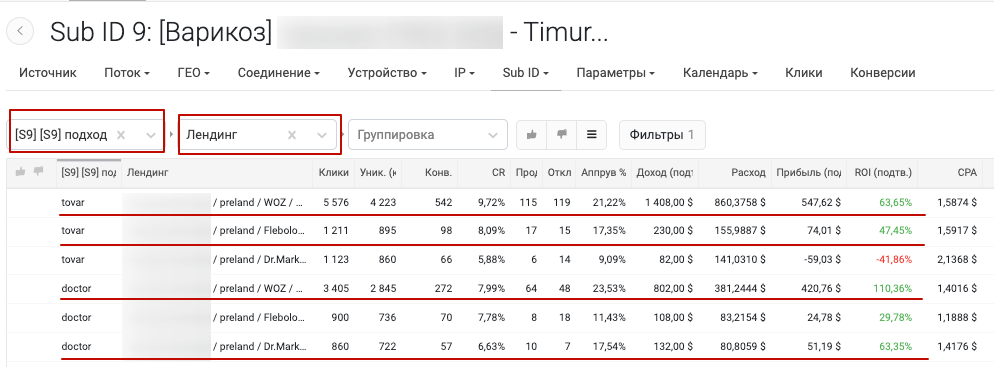The image size is (994, 367).
Task: Open the Календарь menu
Action: click(720, 73)
